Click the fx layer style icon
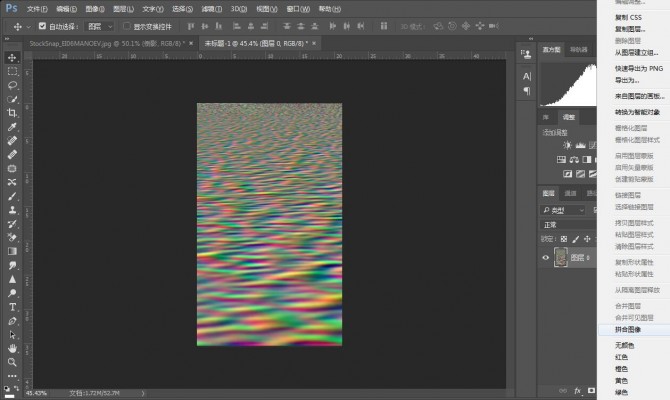Screen dimensions: 670x400 click(579, 393)
